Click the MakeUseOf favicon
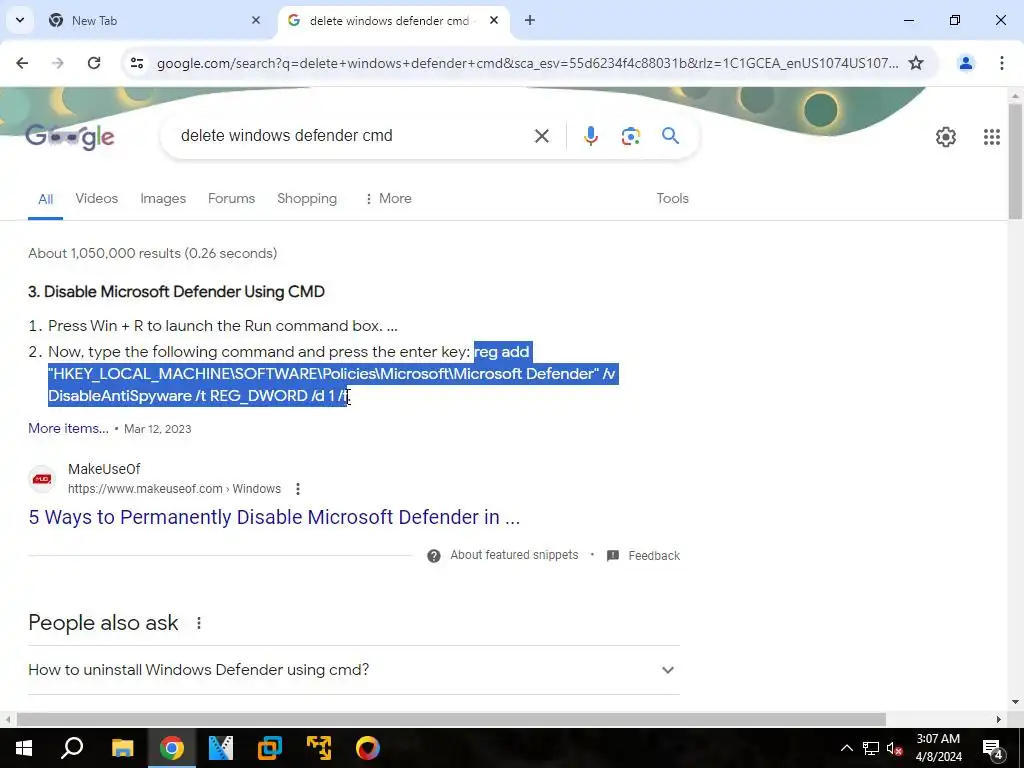This screenshot has height=768, width=1024. pos(42,479)
